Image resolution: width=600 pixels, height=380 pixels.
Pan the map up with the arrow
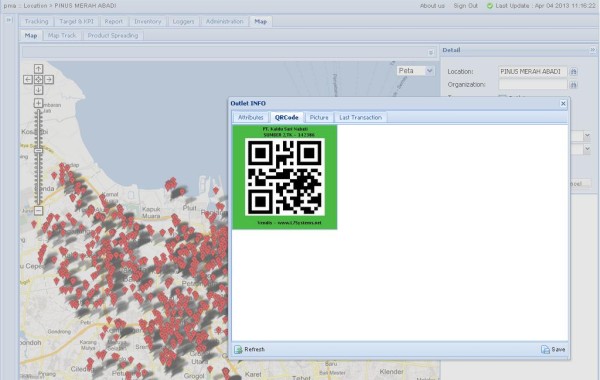[38, 69]
